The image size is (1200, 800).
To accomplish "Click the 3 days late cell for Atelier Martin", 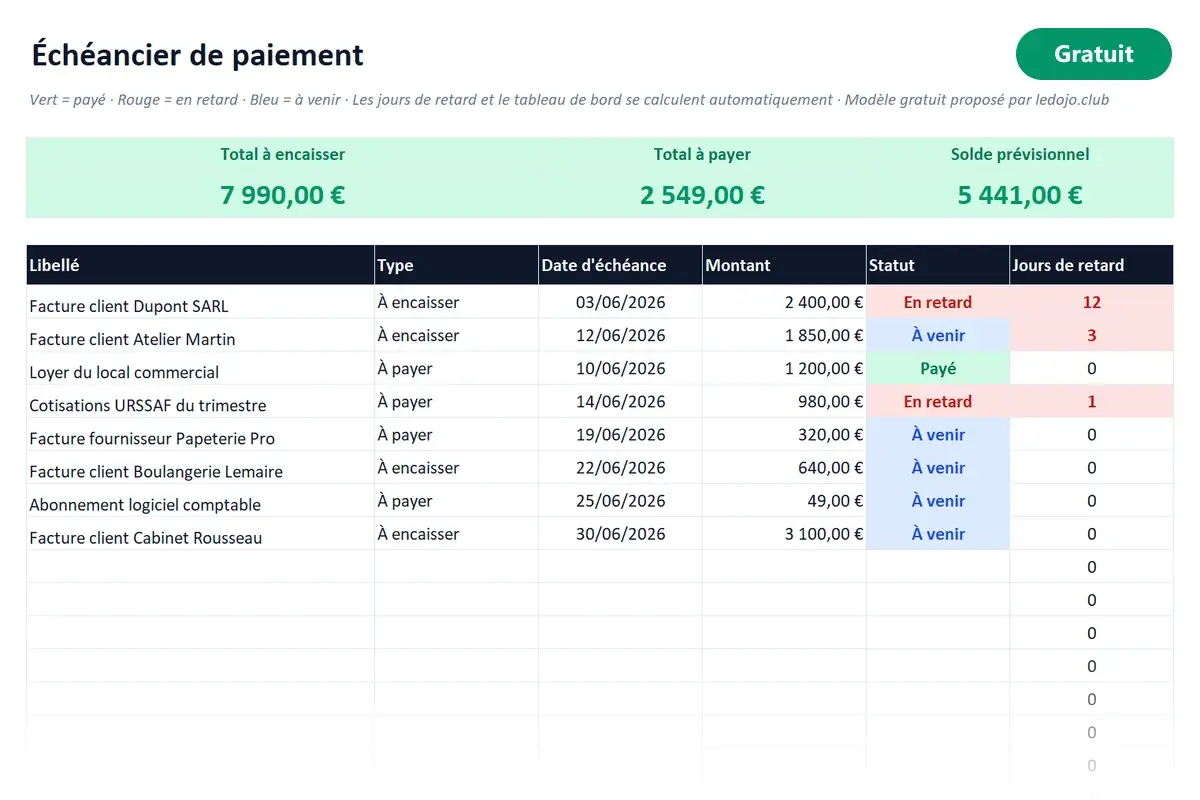I will coord(1091,335).
